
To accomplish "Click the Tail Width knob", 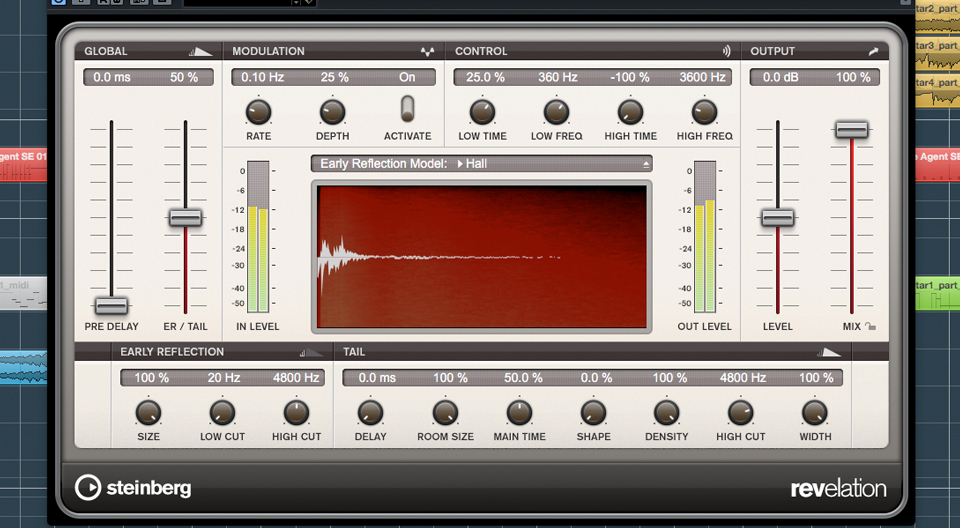I will pos(815,412).
